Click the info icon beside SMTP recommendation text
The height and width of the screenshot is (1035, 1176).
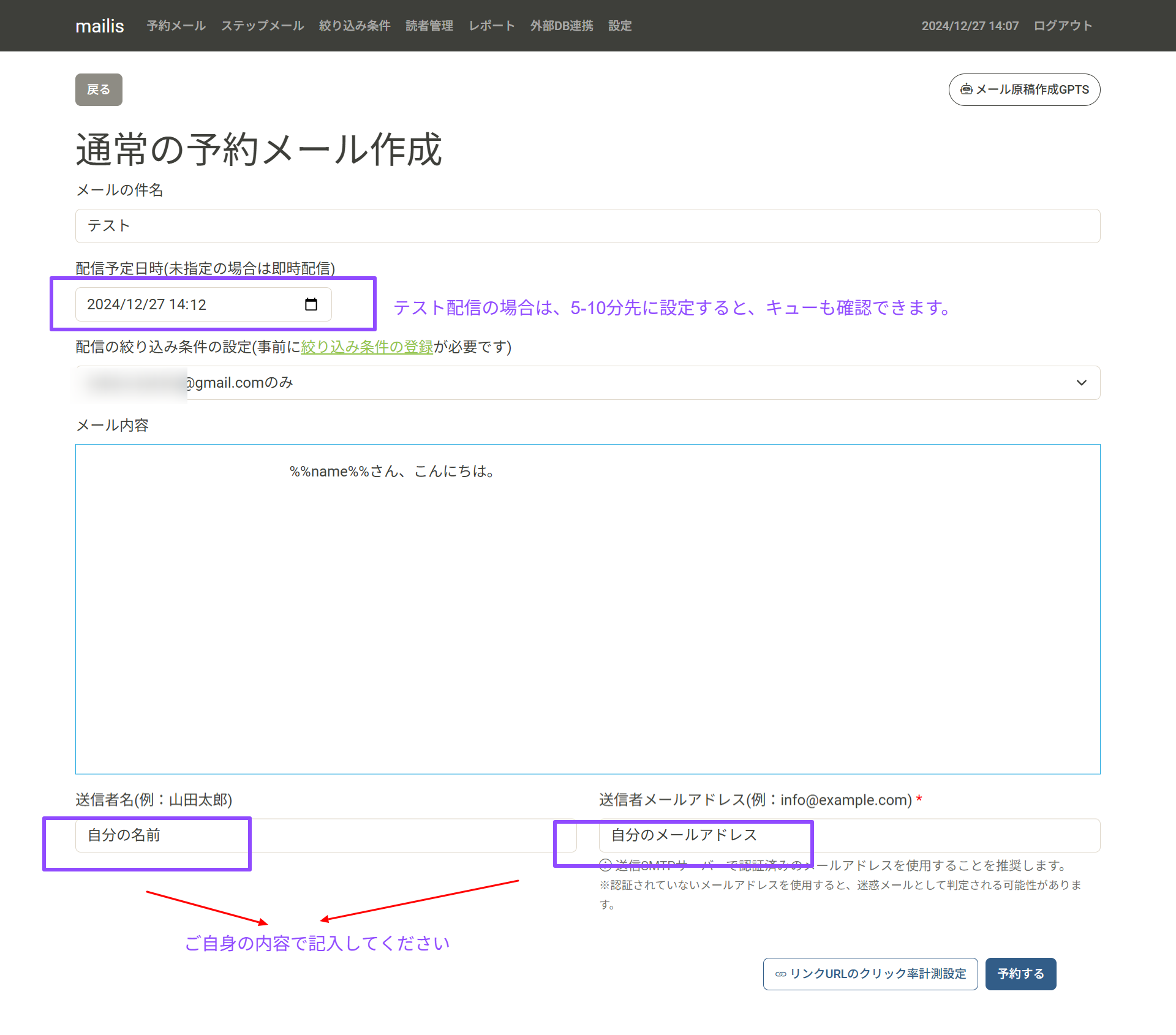click(x=605, y=865)
